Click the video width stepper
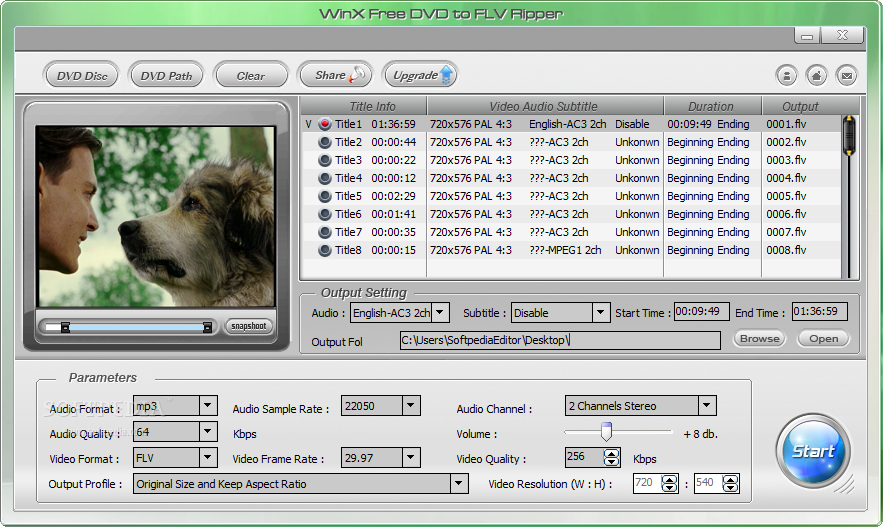This screenshot has height=527, width=883. 670,483
